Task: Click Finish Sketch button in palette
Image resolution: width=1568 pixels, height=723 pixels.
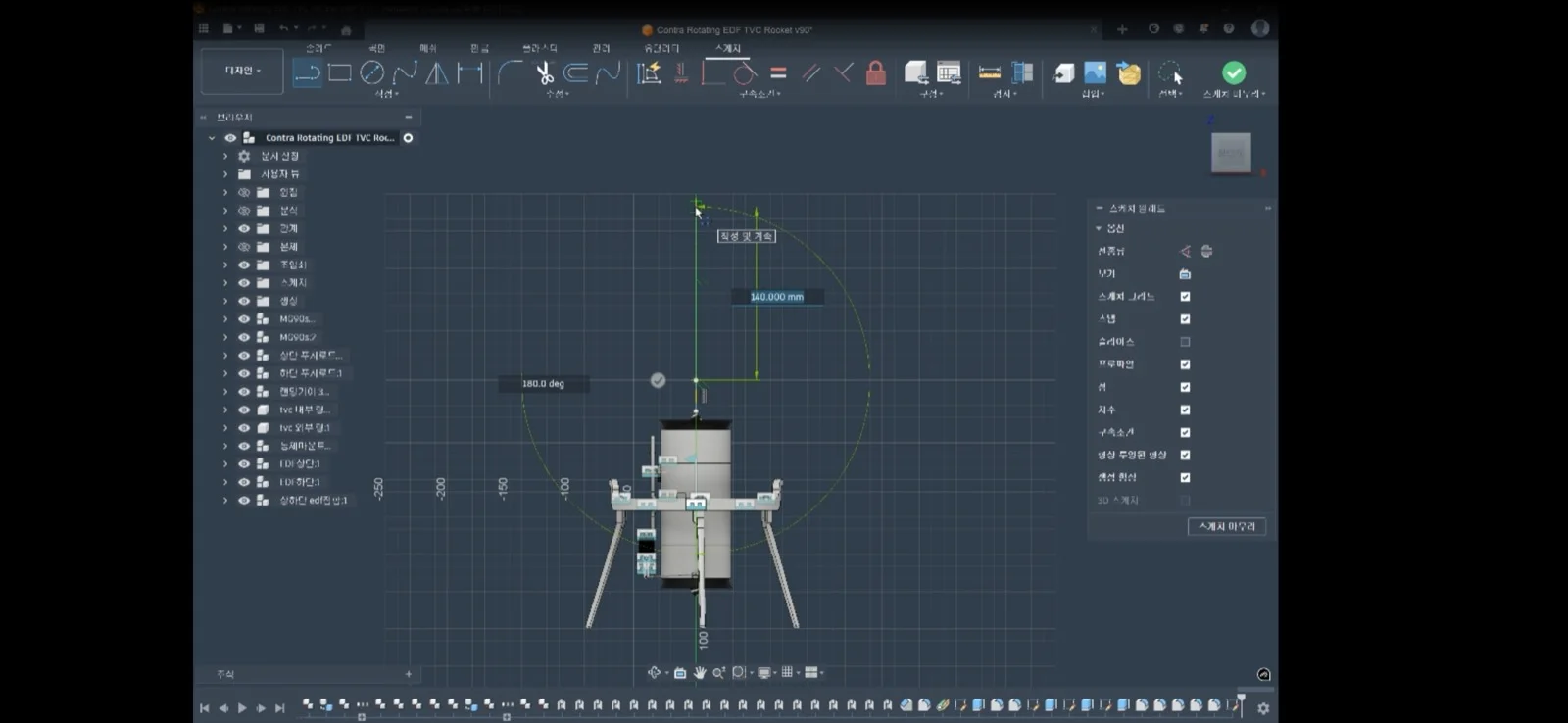Action: coord(1227,526)
